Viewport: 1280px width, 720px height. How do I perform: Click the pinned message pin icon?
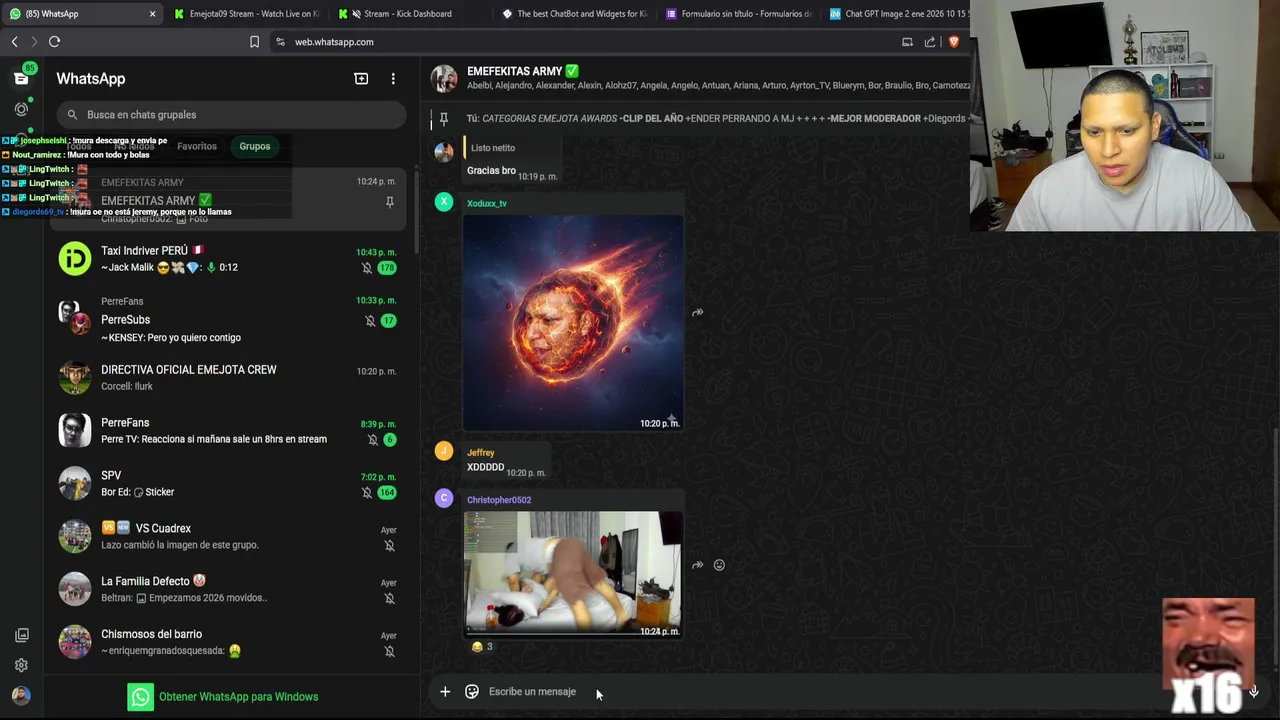coord(444,118)
